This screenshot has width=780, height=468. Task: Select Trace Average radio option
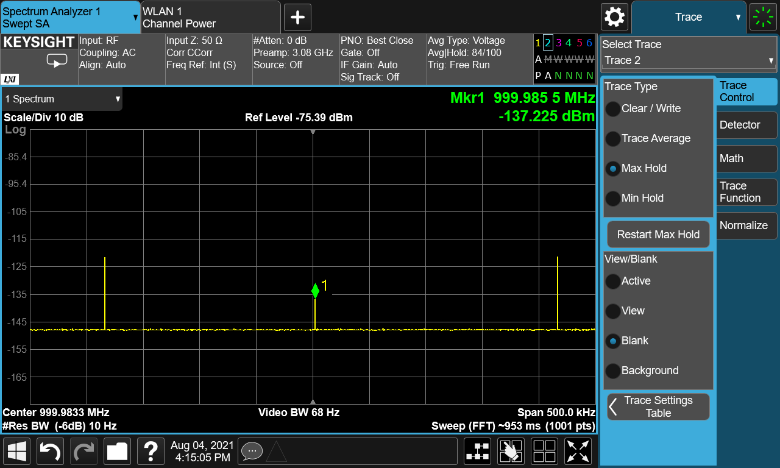point(613,138)
